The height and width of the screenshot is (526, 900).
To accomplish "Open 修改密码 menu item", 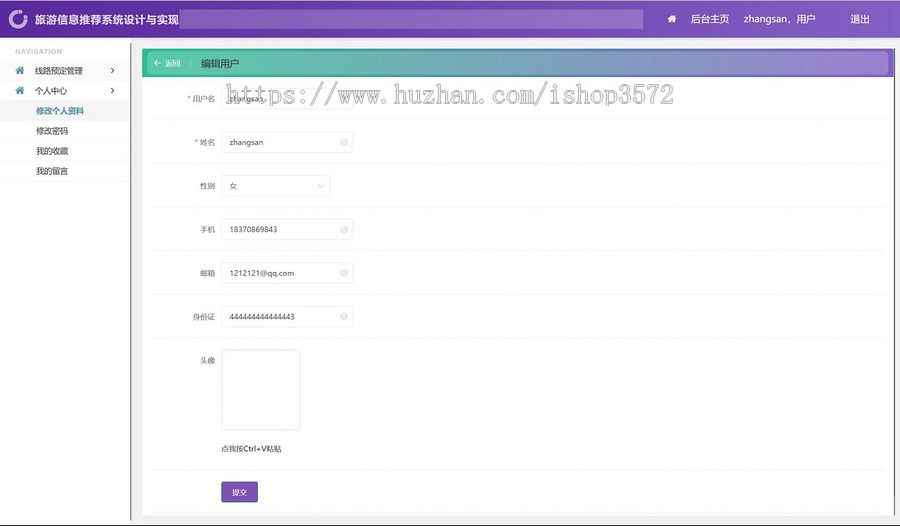I will pyautogui.click(x=52, y=131).
